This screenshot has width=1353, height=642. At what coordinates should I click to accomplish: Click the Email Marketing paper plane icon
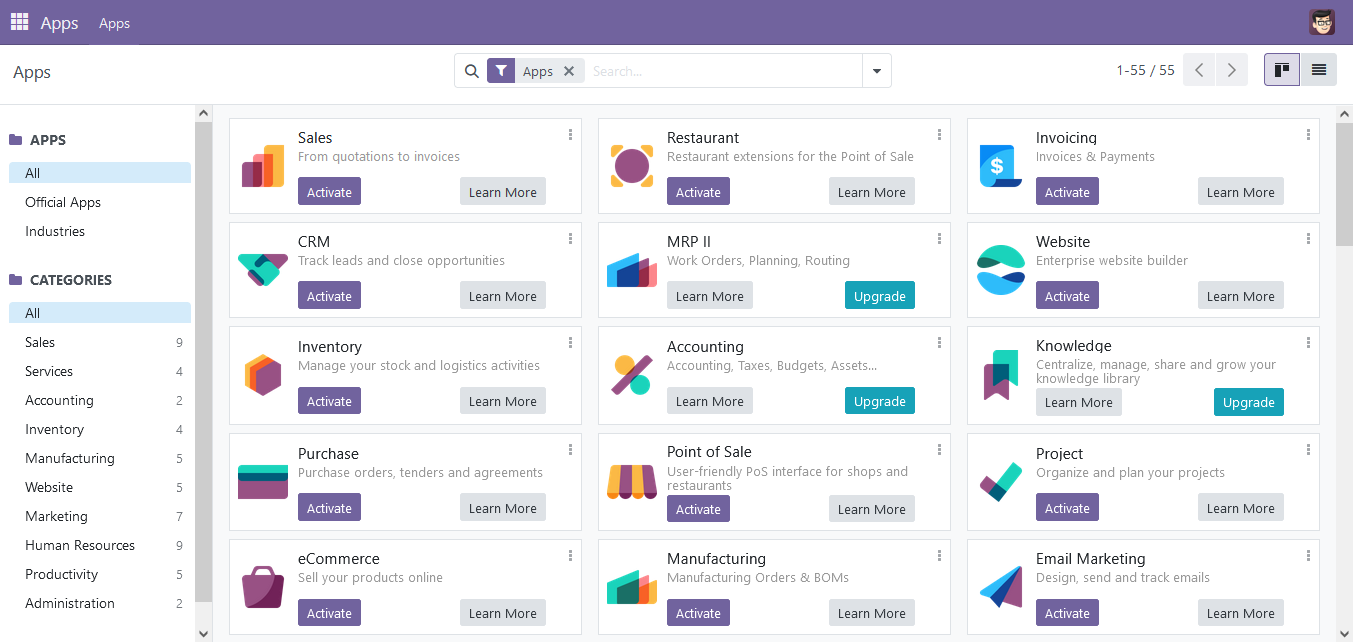[x=1001, y=587]
